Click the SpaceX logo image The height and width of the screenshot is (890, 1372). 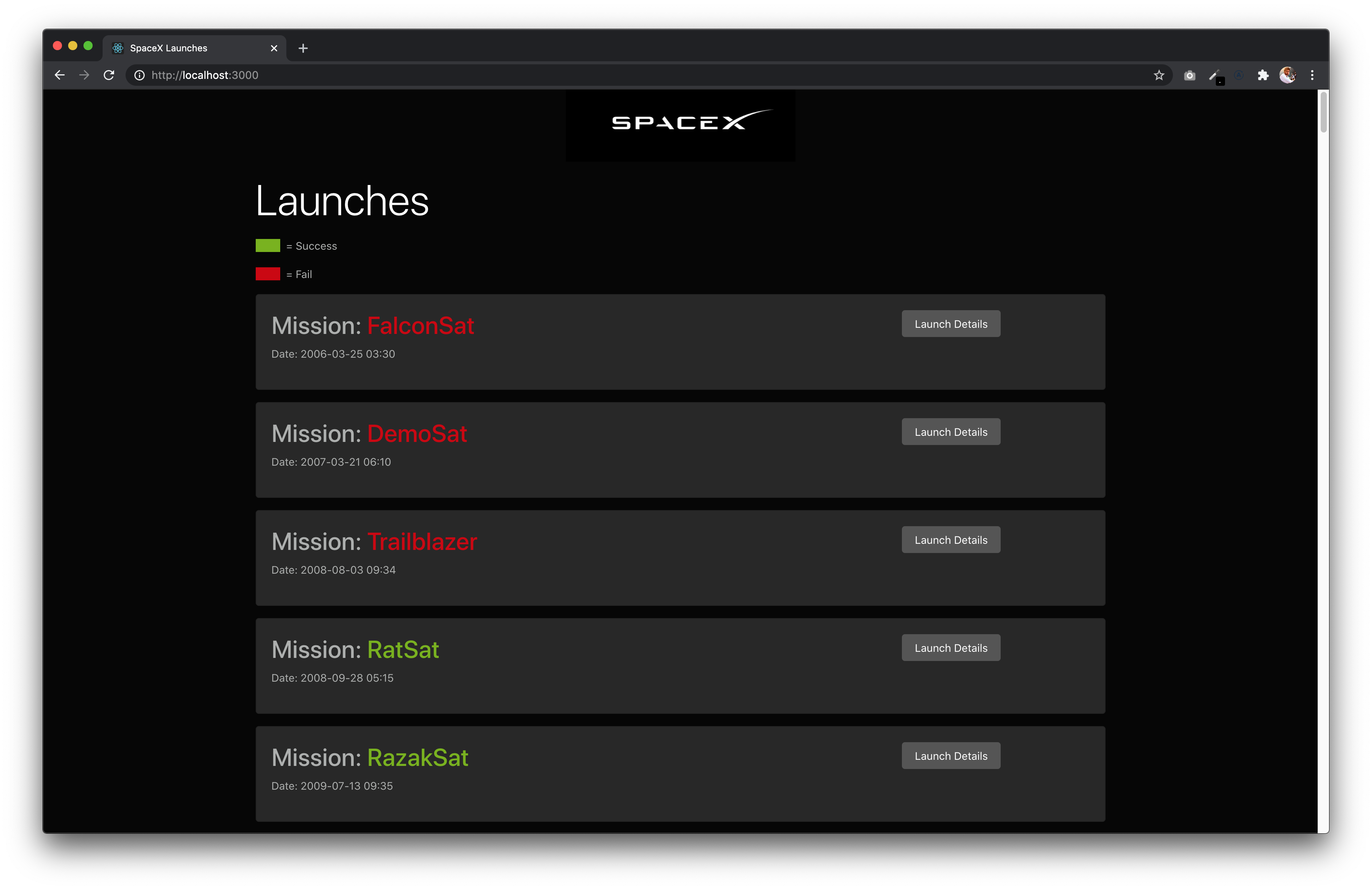pyautogui.click(x=680, y=125)
